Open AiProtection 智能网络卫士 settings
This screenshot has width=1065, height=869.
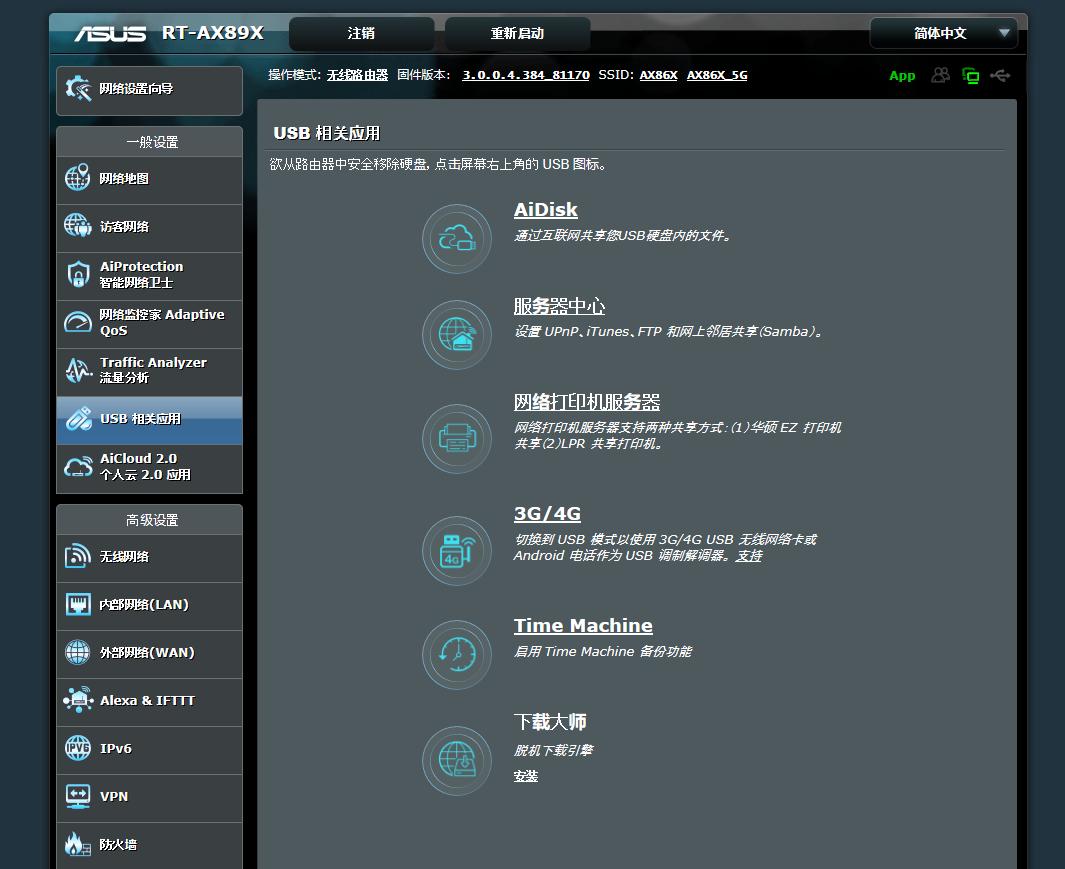click(148, 275)
